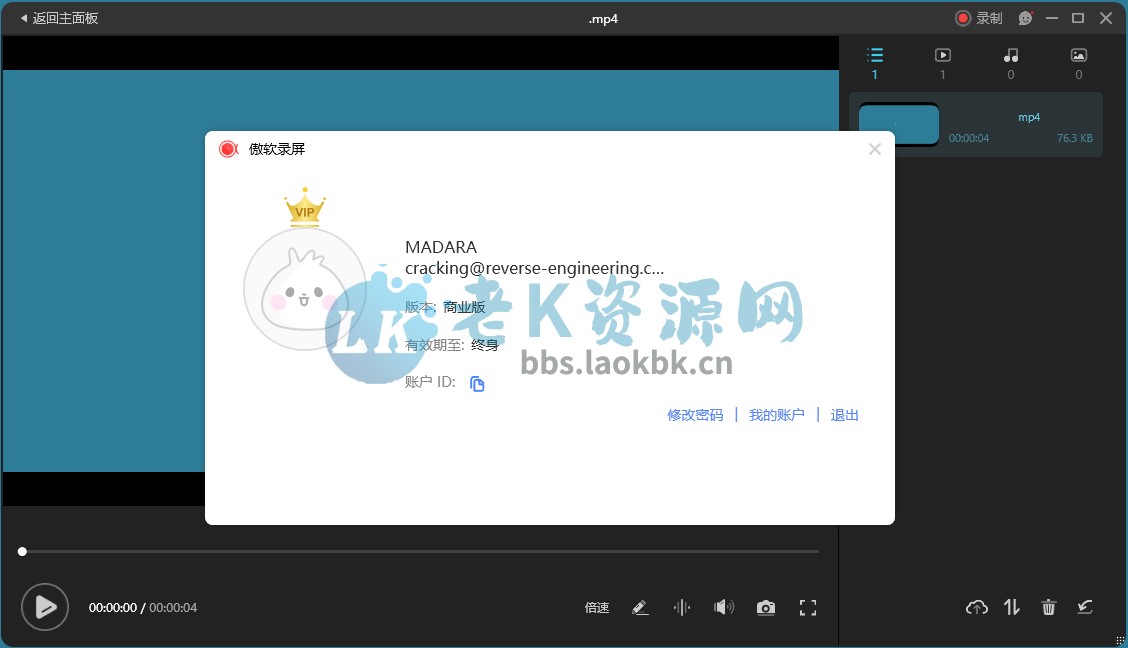The image size is (1128, 648).
Task: Click the .mp4 title bar filename
Action: coord(603,19)
